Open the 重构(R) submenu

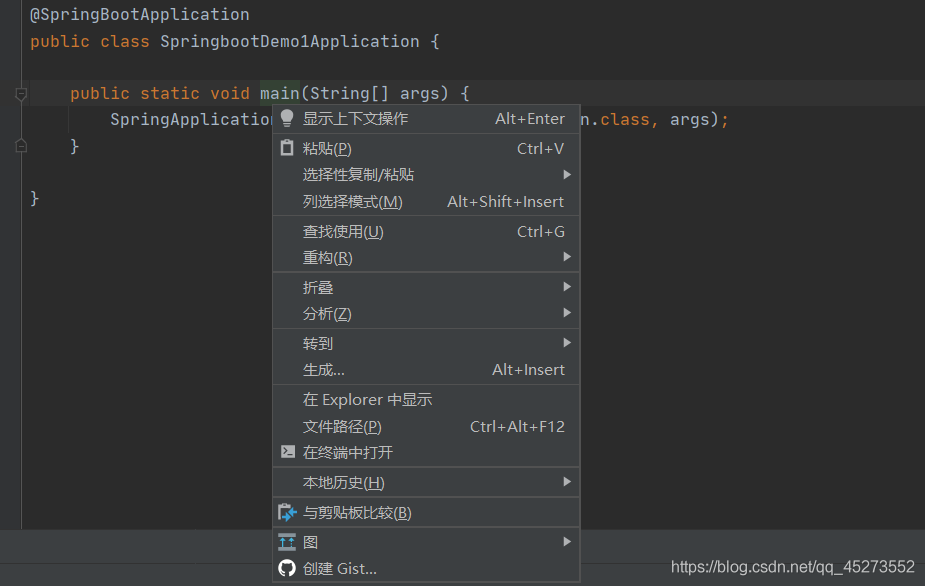click(x=426, y=257)
